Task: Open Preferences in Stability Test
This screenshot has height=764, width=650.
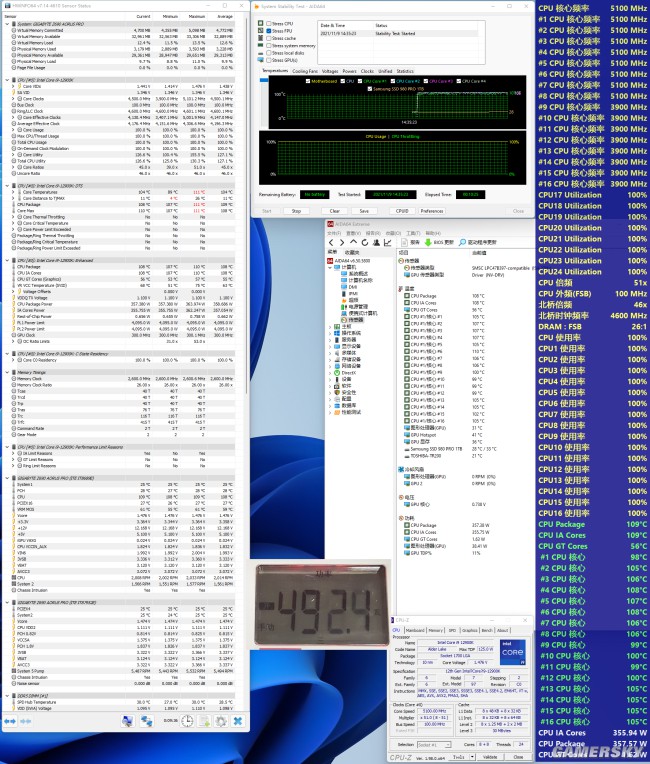Action: [432, 211]
